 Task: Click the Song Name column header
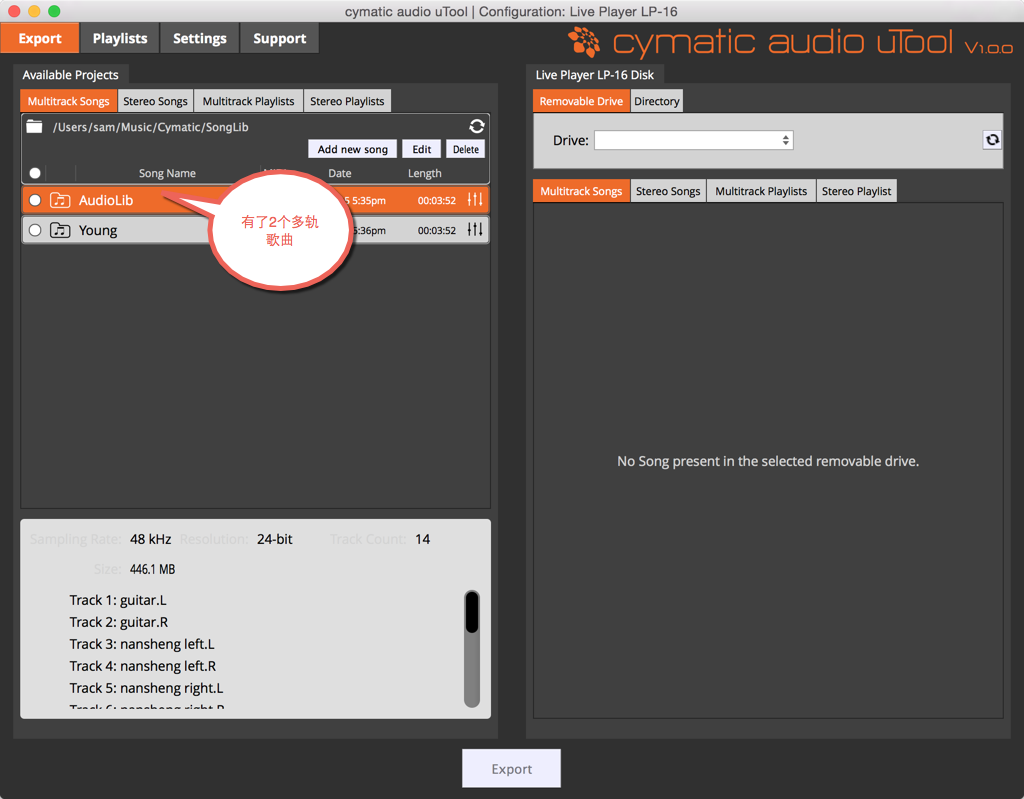tap(167, 173)
